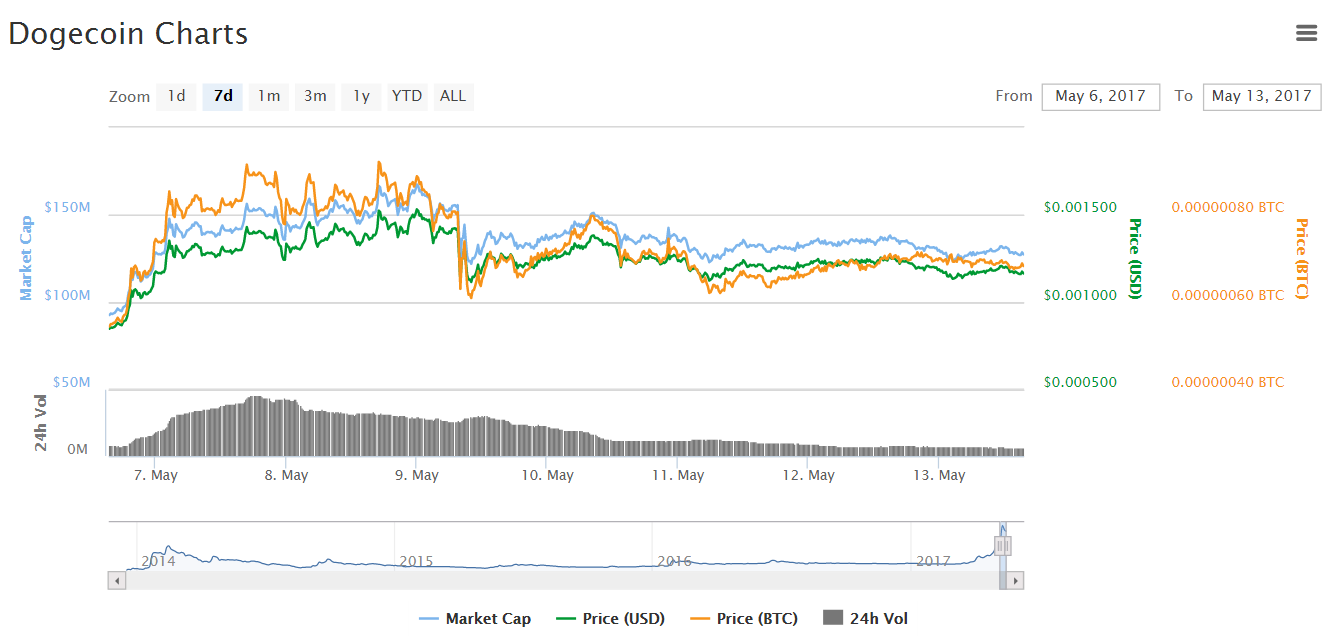Screen dimensions: 1327x636
Task: Click 2016 in the navigator timeline
Action: click(674, 561)
